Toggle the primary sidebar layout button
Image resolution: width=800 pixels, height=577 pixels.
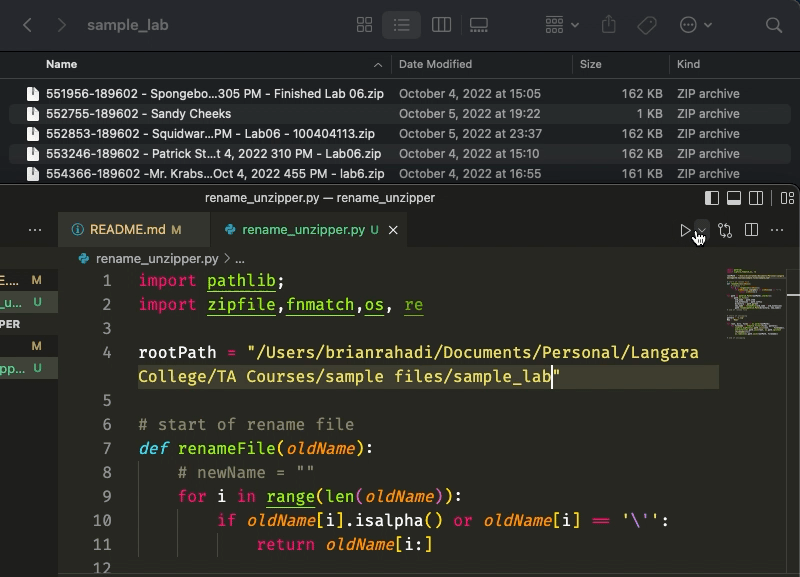coord(712,198)
